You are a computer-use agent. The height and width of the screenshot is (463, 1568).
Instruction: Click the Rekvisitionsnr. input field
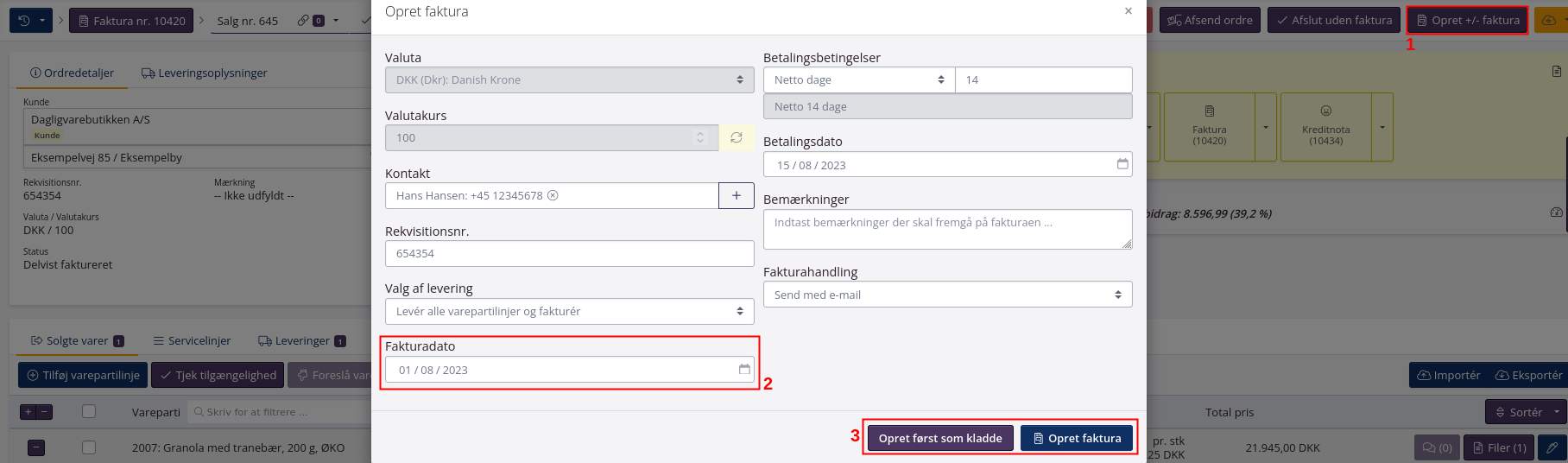click(x=569, y=253)
